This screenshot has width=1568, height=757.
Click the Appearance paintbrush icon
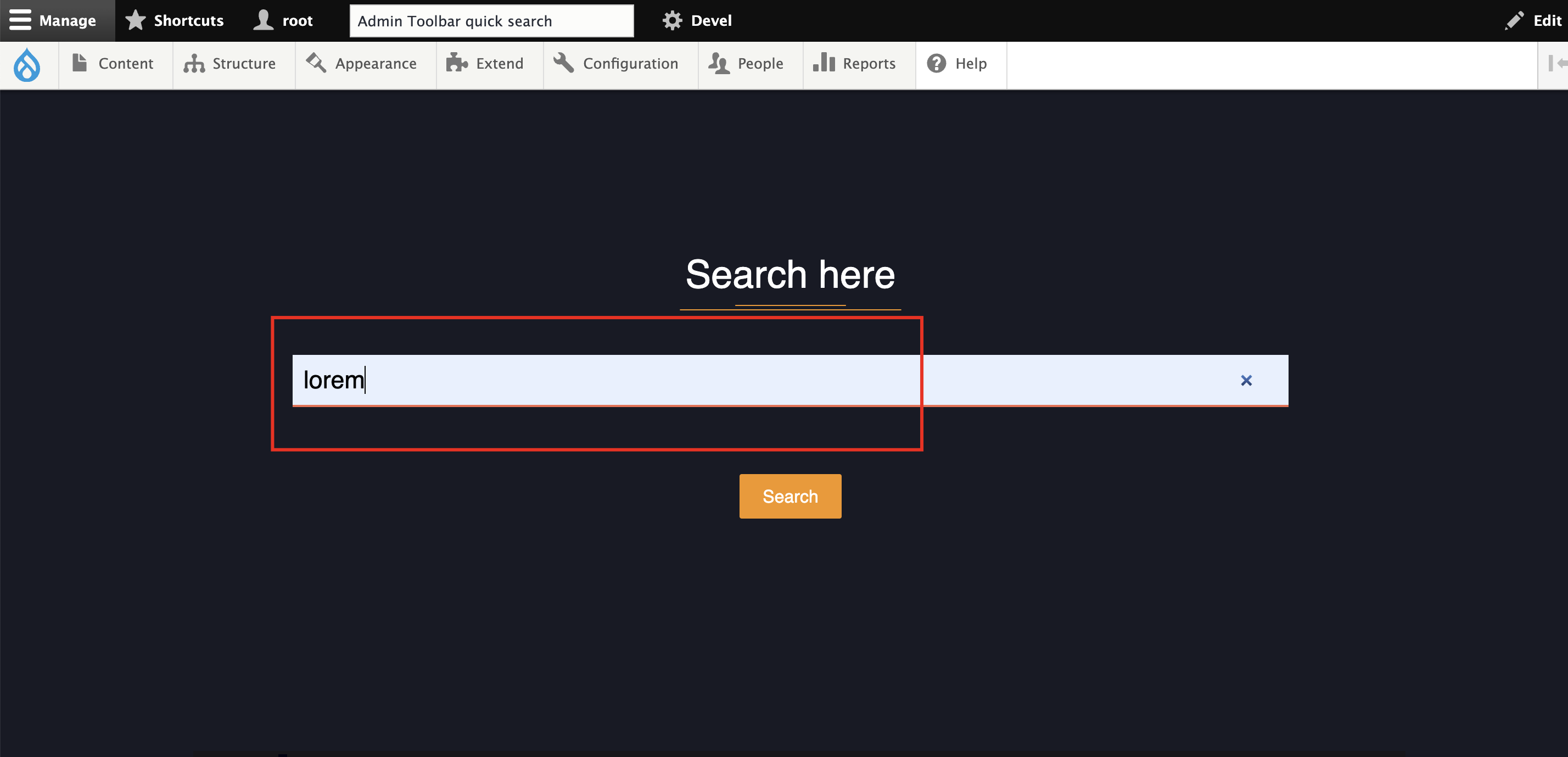tap(314, 63)
